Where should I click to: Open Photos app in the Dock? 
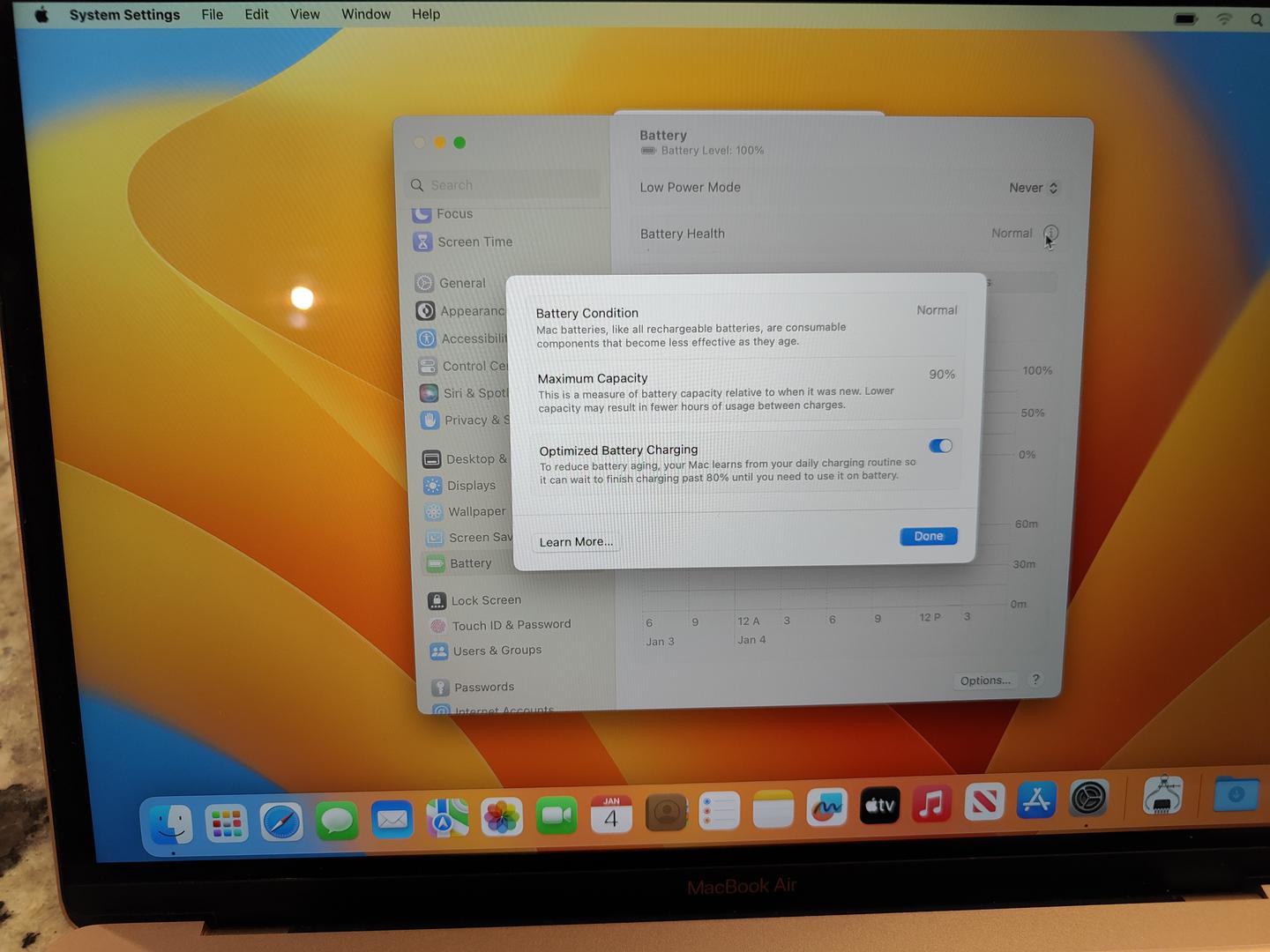click(502, 817)
